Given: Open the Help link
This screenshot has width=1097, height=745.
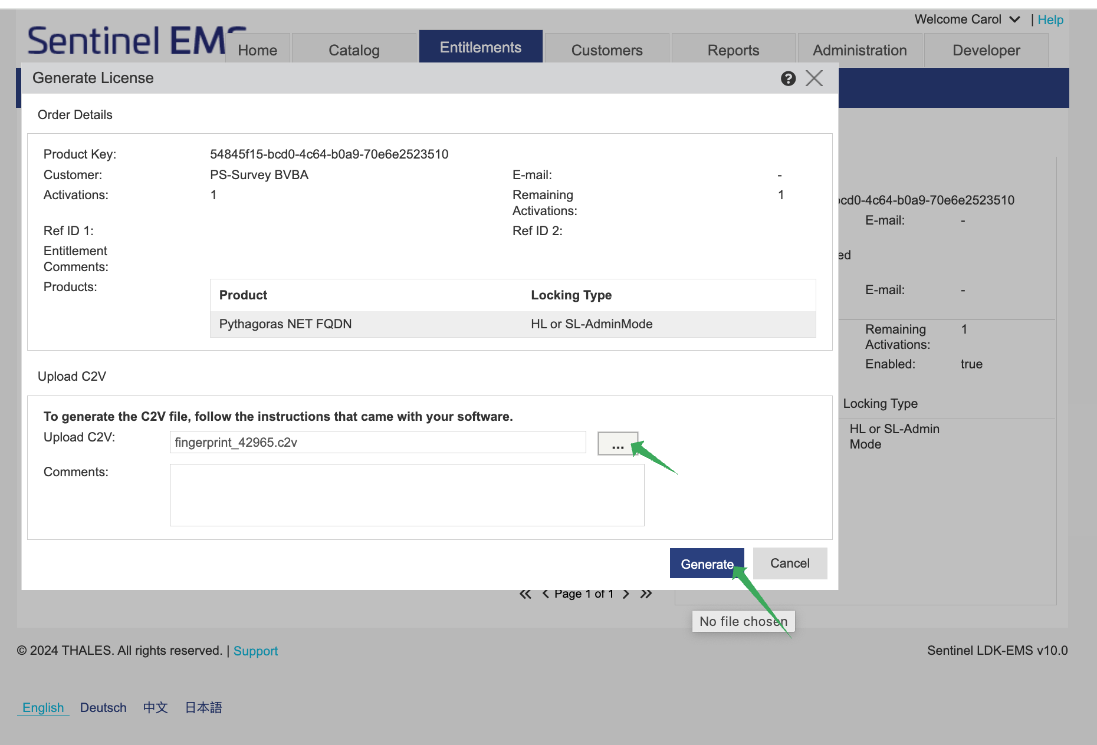Looking at the screenshot, I should coord(1050,20).
